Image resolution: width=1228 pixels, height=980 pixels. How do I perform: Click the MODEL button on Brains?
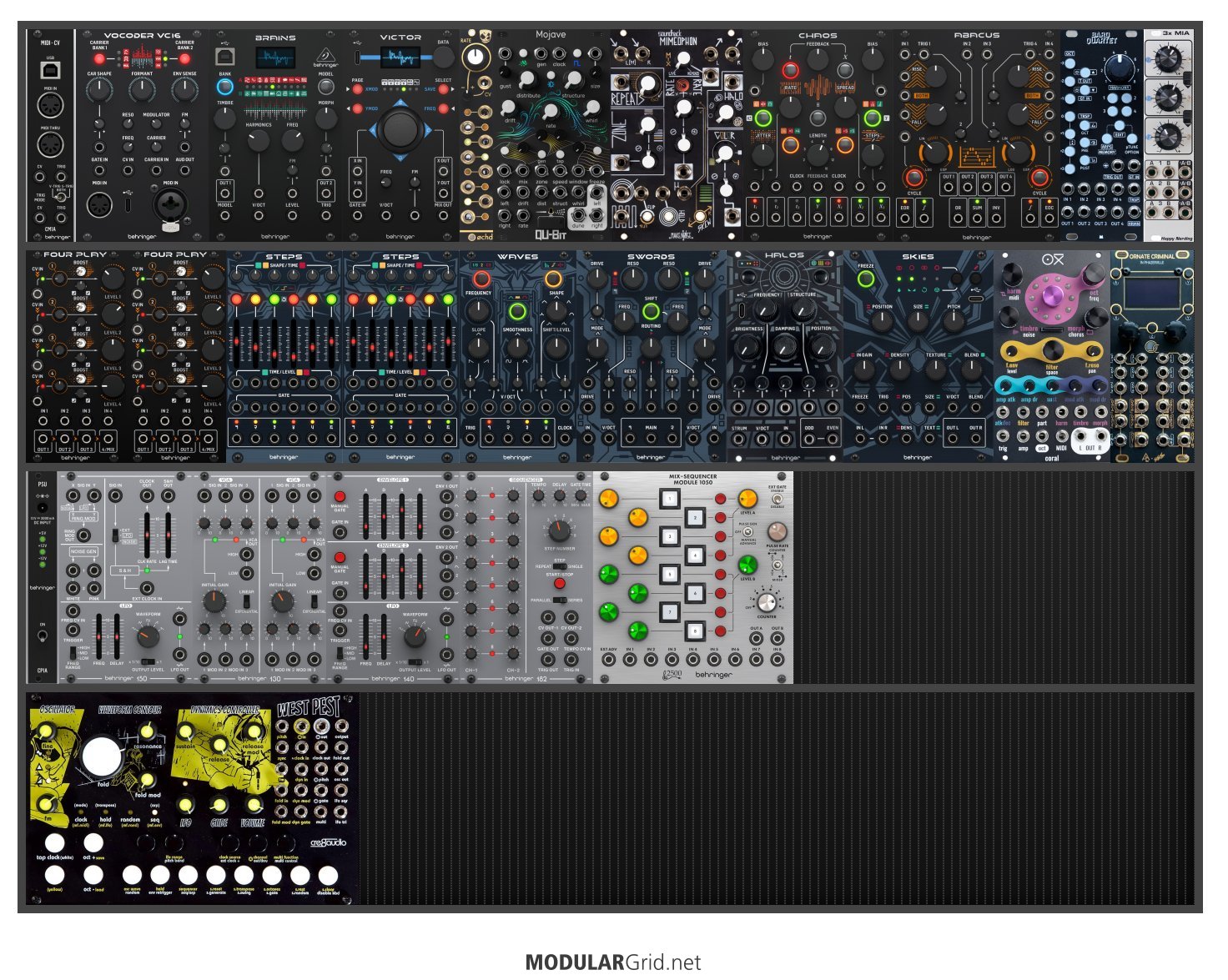(x=325, y=87)
